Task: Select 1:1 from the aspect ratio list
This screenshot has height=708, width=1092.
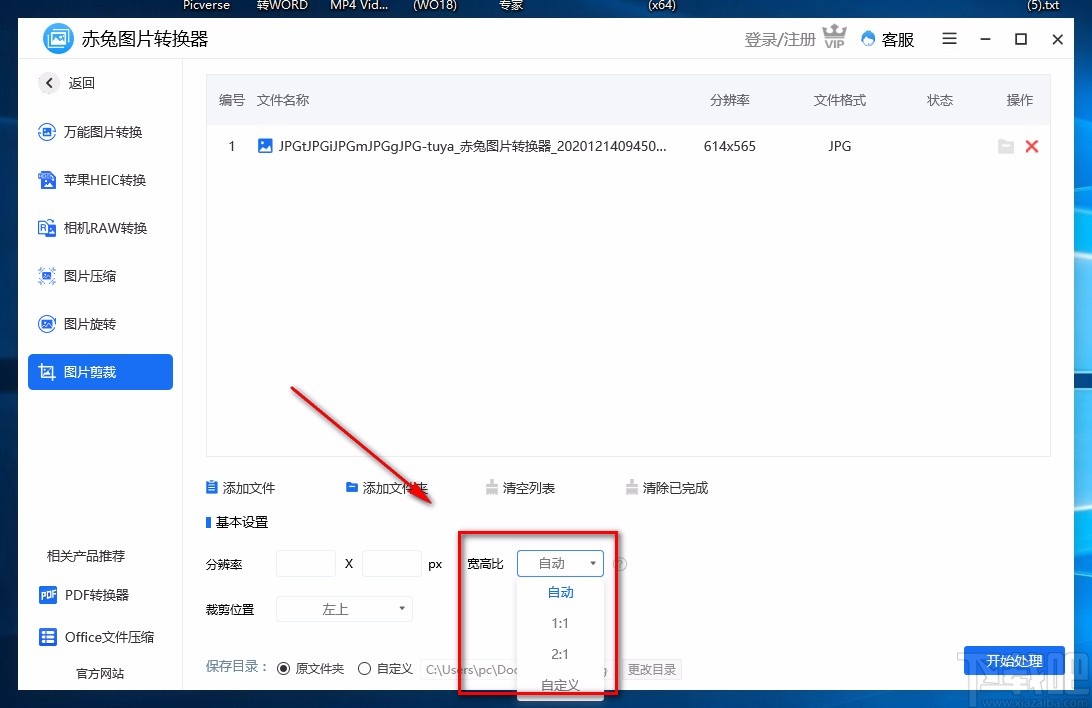Action: [x=560, y=623]
